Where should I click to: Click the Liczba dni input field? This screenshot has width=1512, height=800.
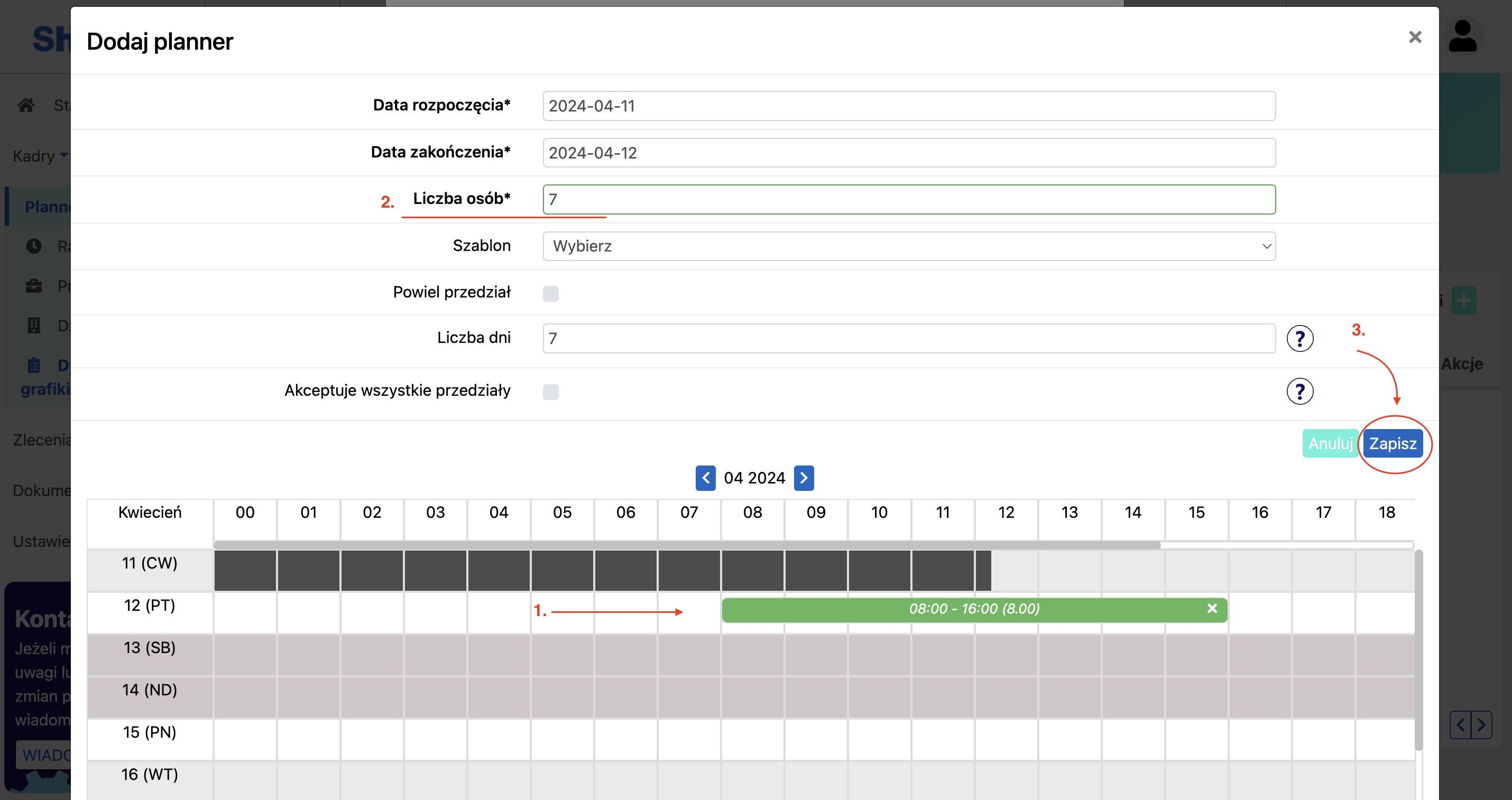coord(909,338)
